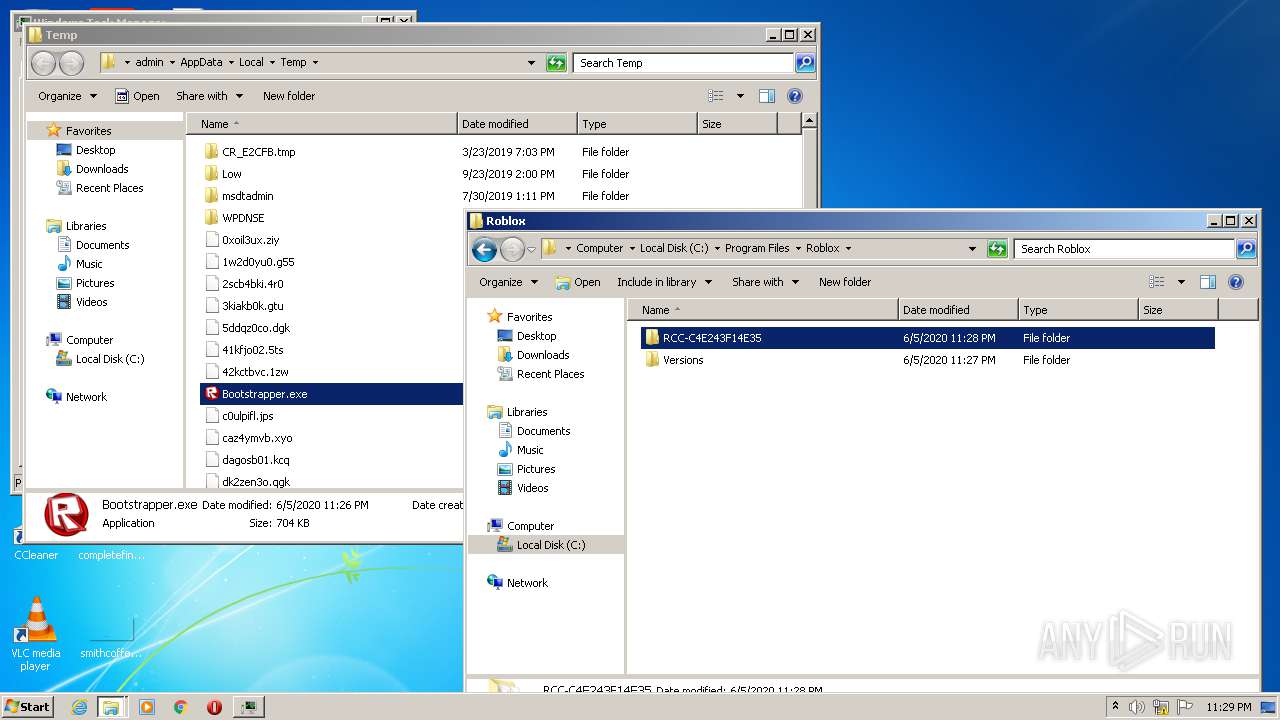This screenshot has width=1280, height=720.
Task: Refresh the Temp folder address bar
Action: (x=556, y=63)
